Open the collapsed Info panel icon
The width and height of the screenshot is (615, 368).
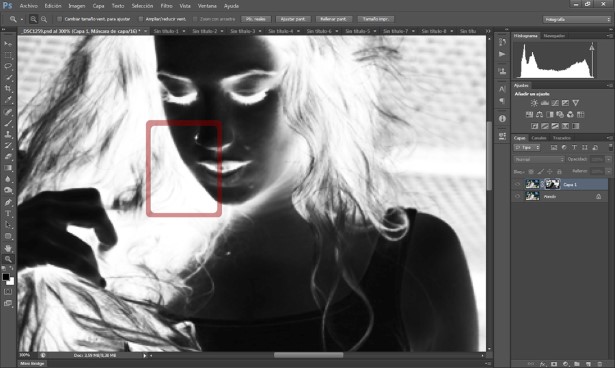[x=502, y=118]
